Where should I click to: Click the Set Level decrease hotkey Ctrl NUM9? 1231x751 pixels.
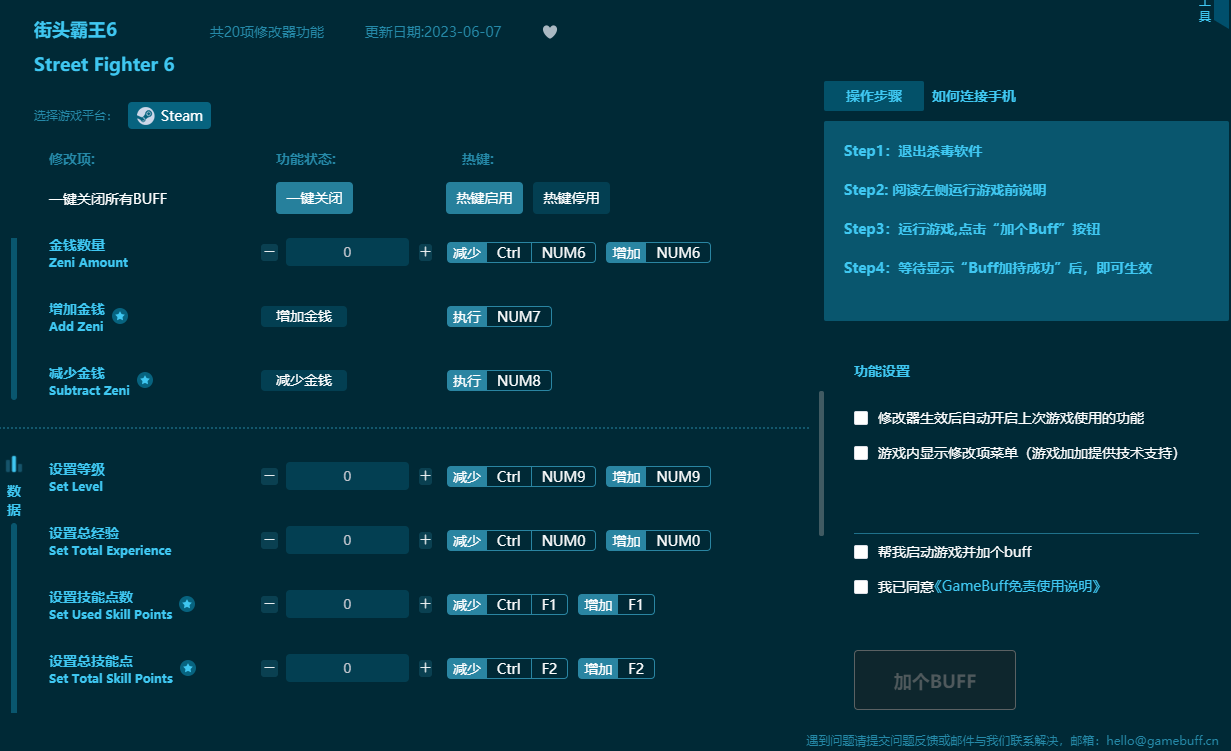coord(521,477)
